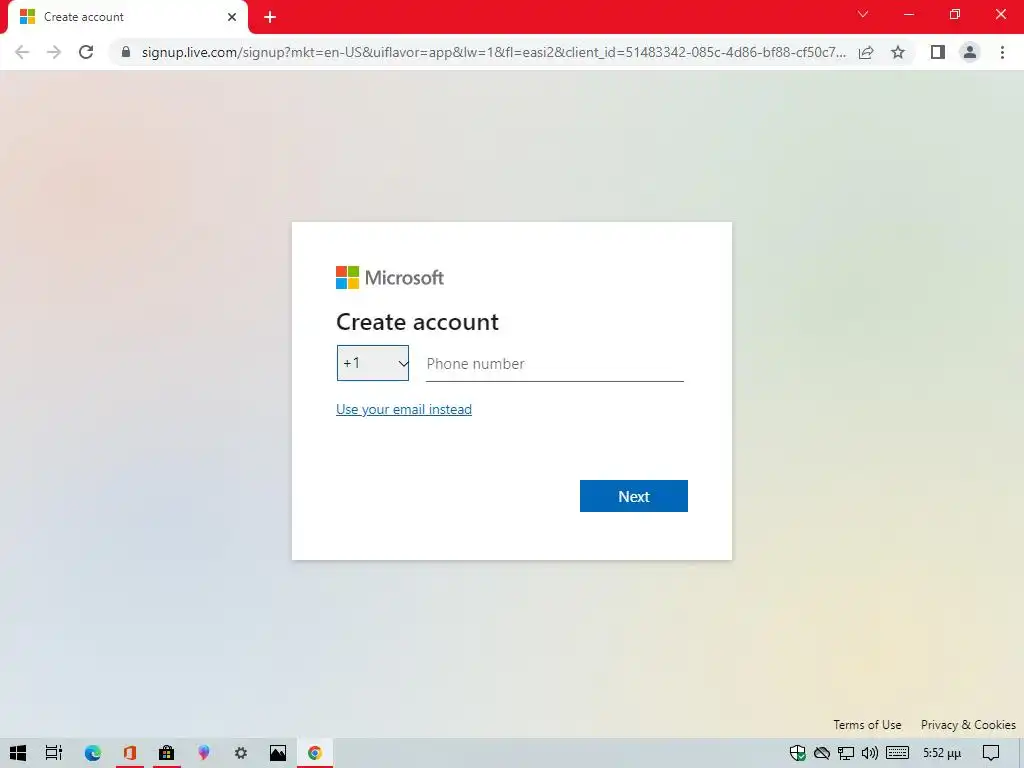Open Privacy & Cookies link

[x=968, y=725]
